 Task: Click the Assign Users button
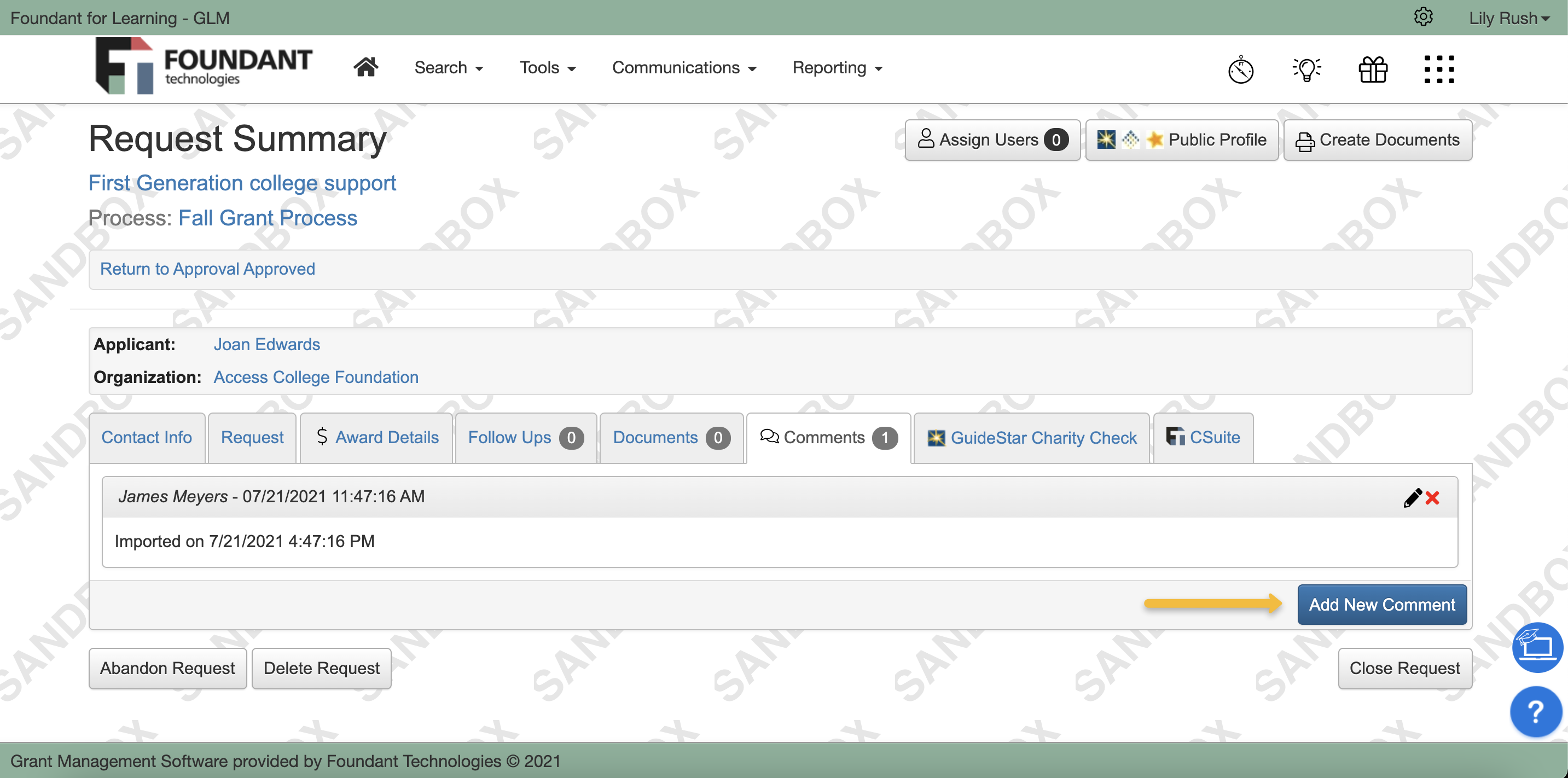coord(992,140)
